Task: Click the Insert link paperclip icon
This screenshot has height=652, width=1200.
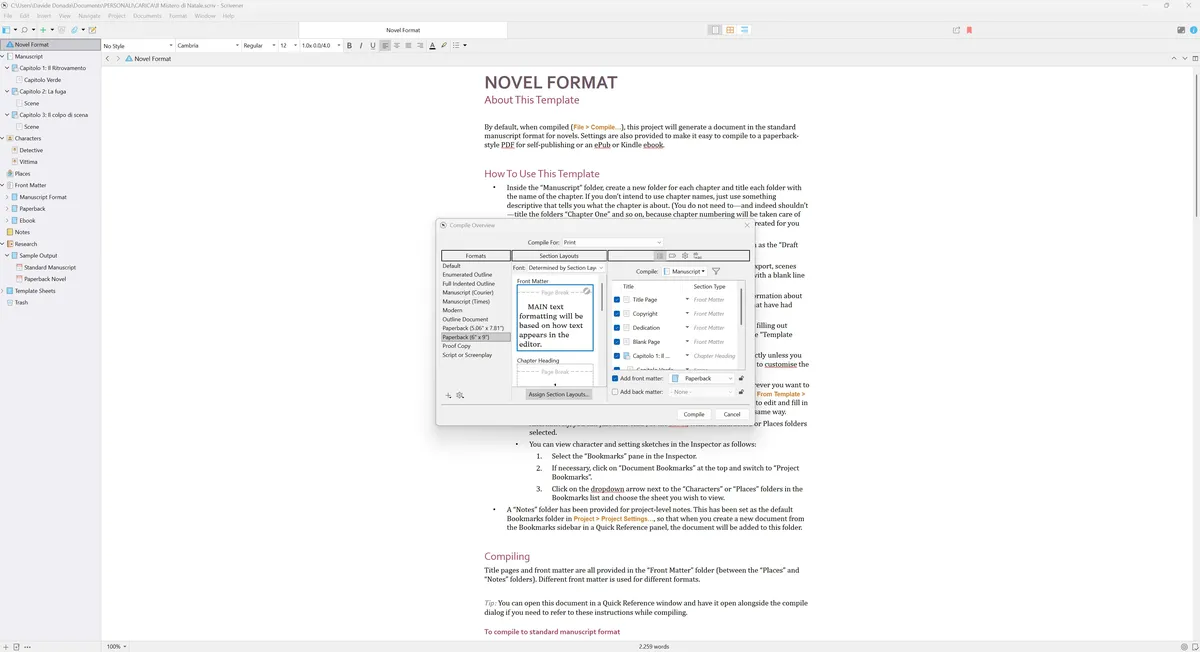Action: tap(74, 30)
